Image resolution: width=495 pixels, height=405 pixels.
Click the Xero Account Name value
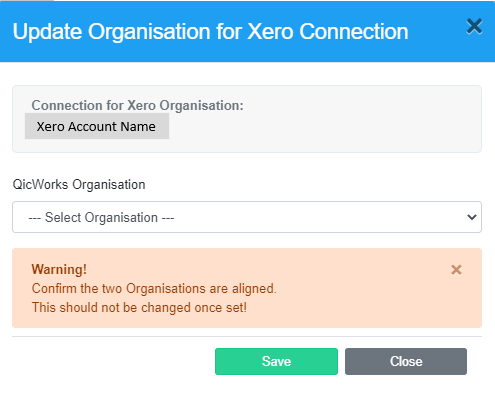[x=97, y=126]
